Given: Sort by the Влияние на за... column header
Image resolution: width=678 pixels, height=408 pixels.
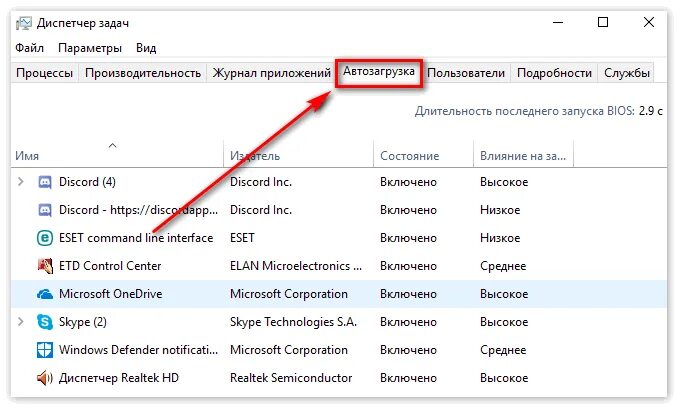Looking at the screenshot, I should click(x=523, y=156).
